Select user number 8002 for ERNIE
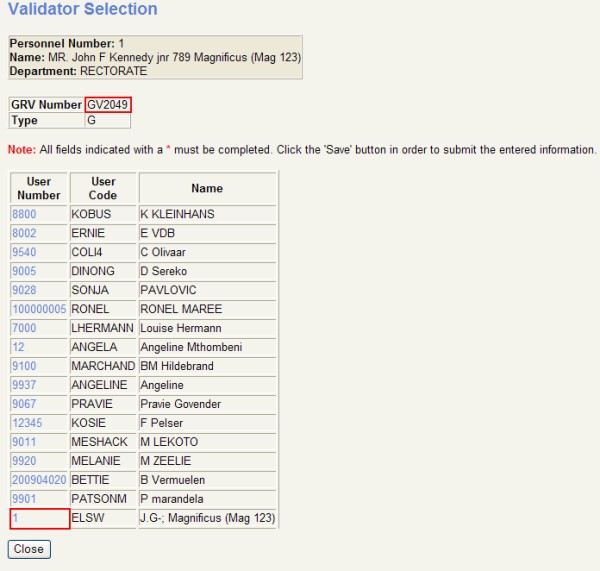 tap(24, 233)
